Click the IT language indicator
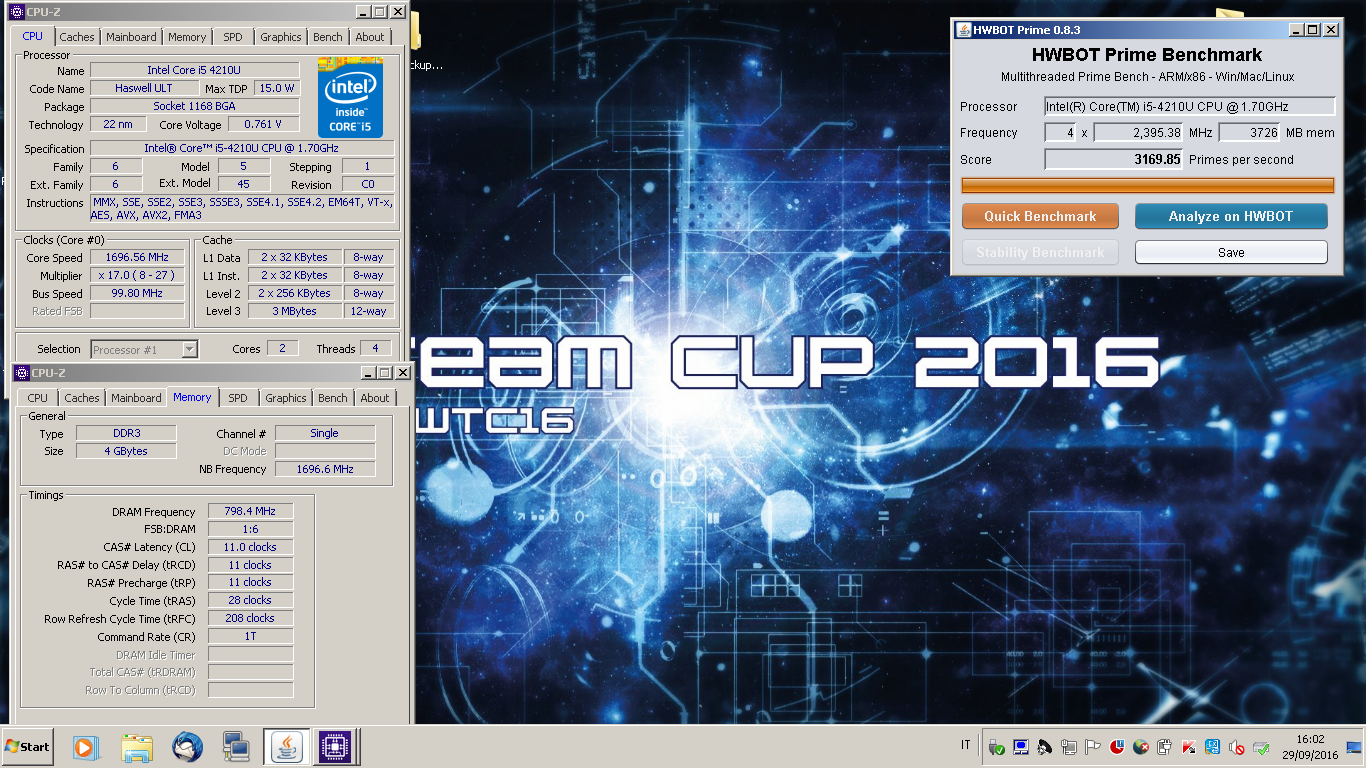 coord(965,745)
